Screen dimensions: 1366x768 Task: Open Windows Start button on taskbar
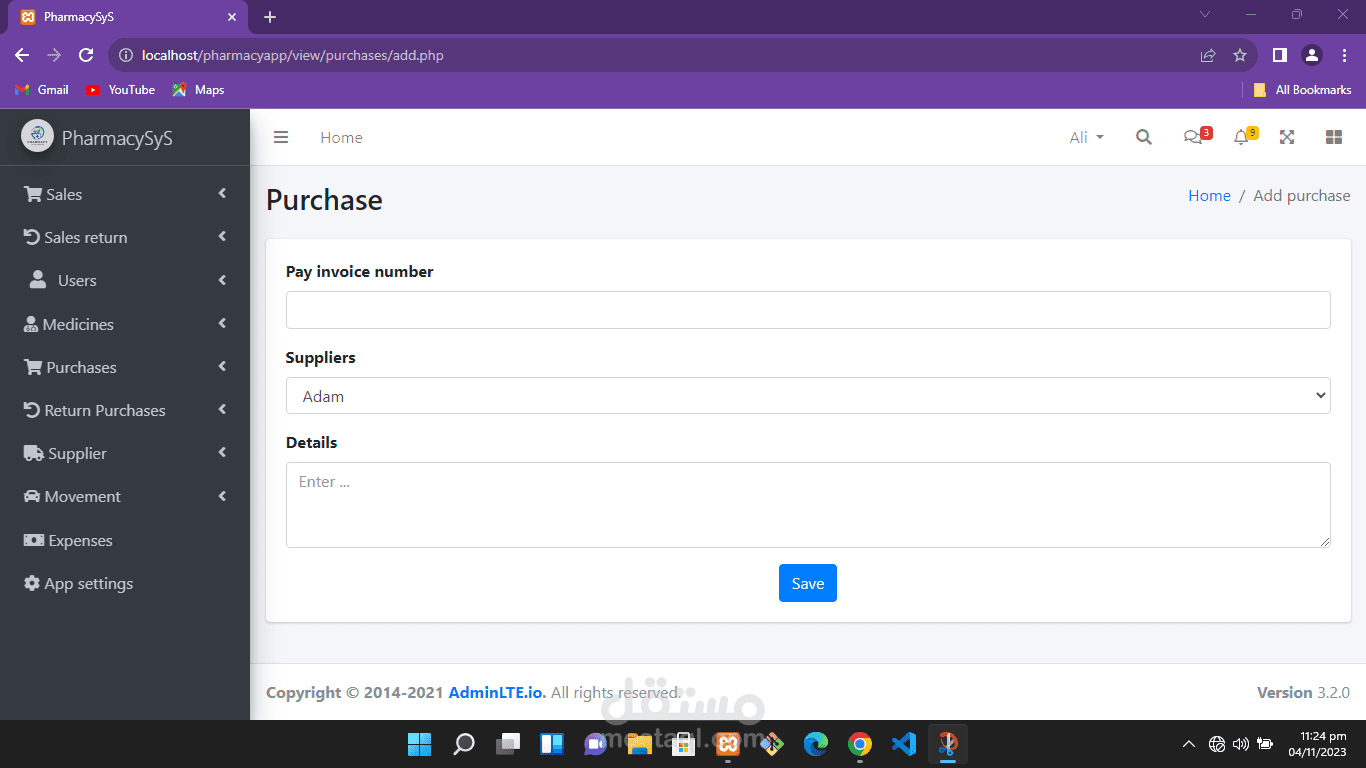pos(419,744)
